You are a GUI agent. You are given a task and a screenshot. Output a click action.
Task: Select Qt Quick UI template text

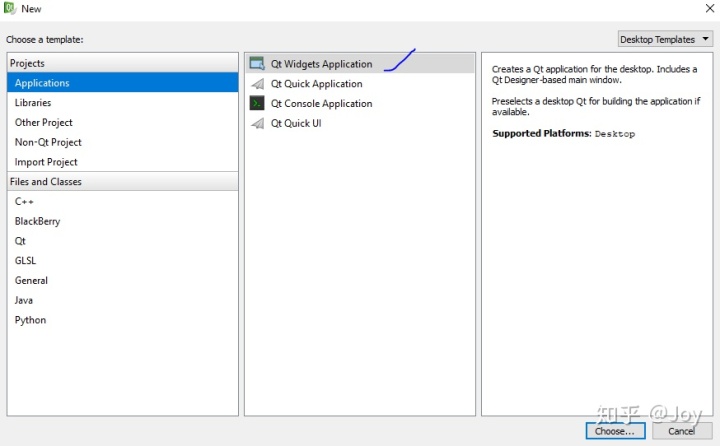coord(296,123)
